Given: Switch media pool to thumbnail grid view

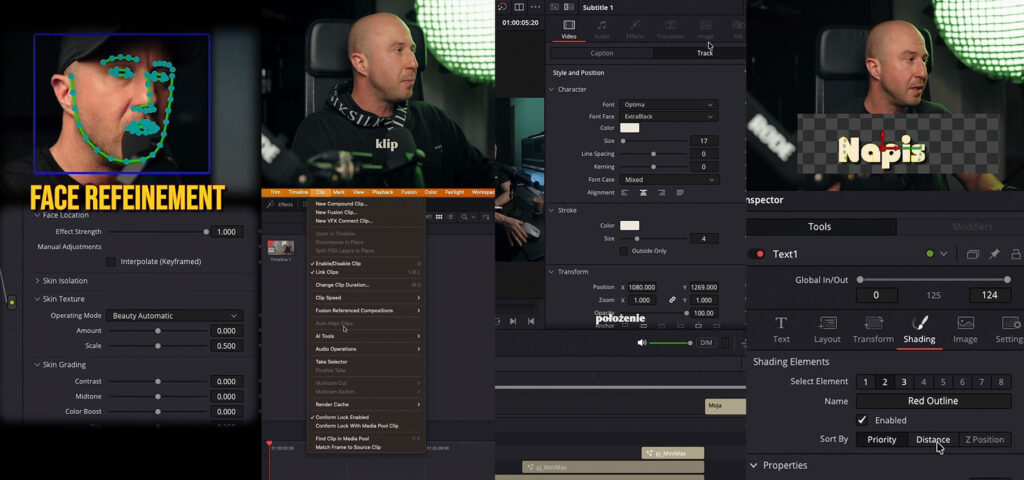Looking at the screenshot, I should click(440, 217).
